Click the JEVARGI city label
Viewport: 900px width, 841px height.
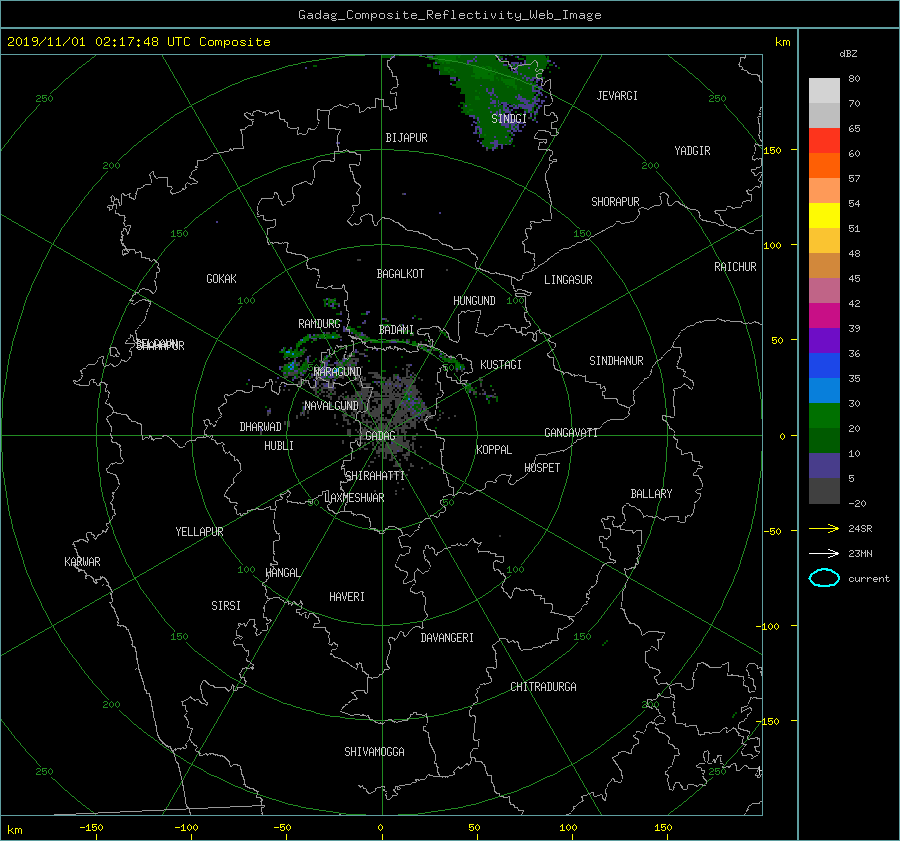(x=617, y=96)
